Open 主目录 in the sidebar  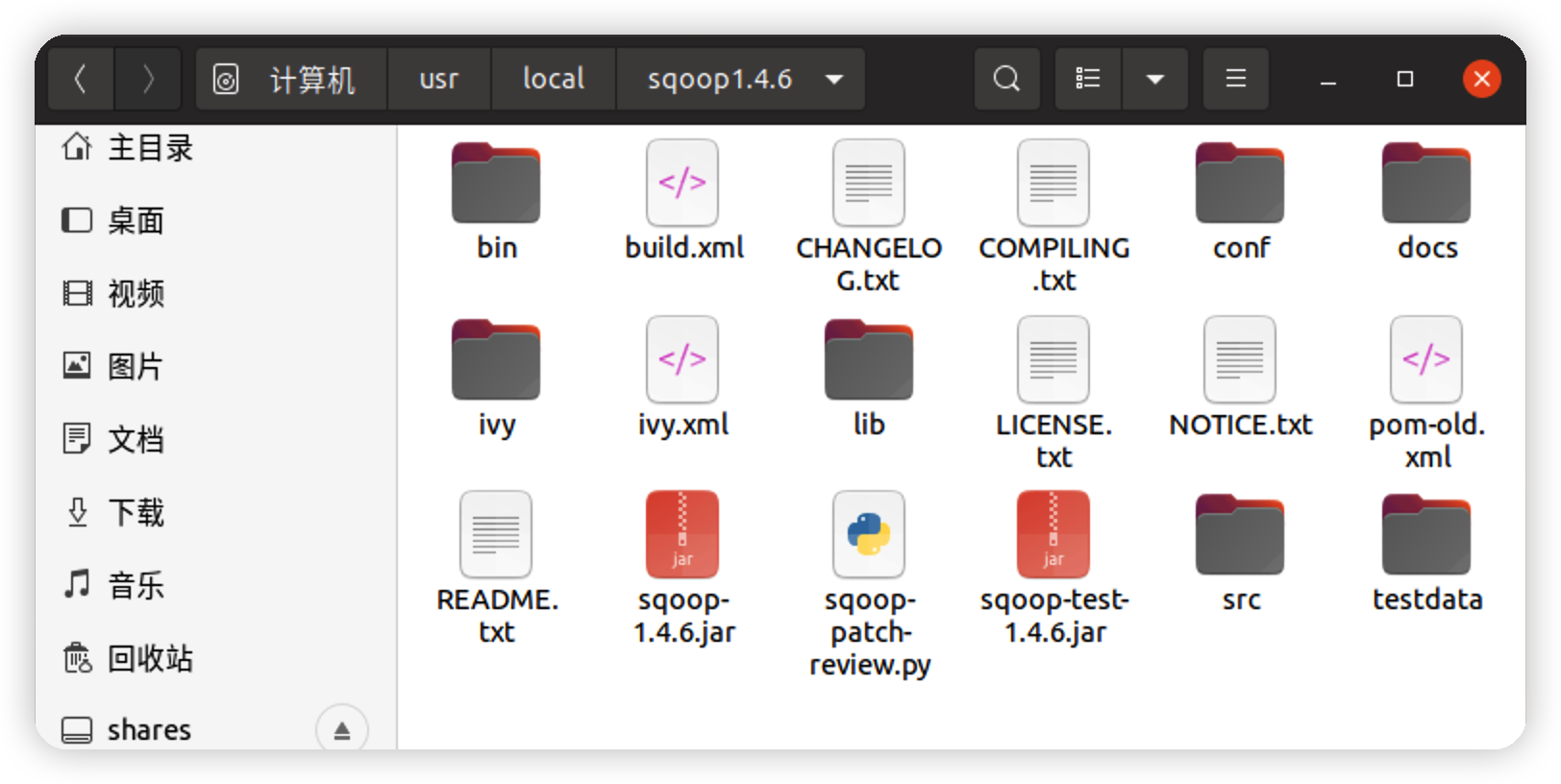[x=216, y=147]
